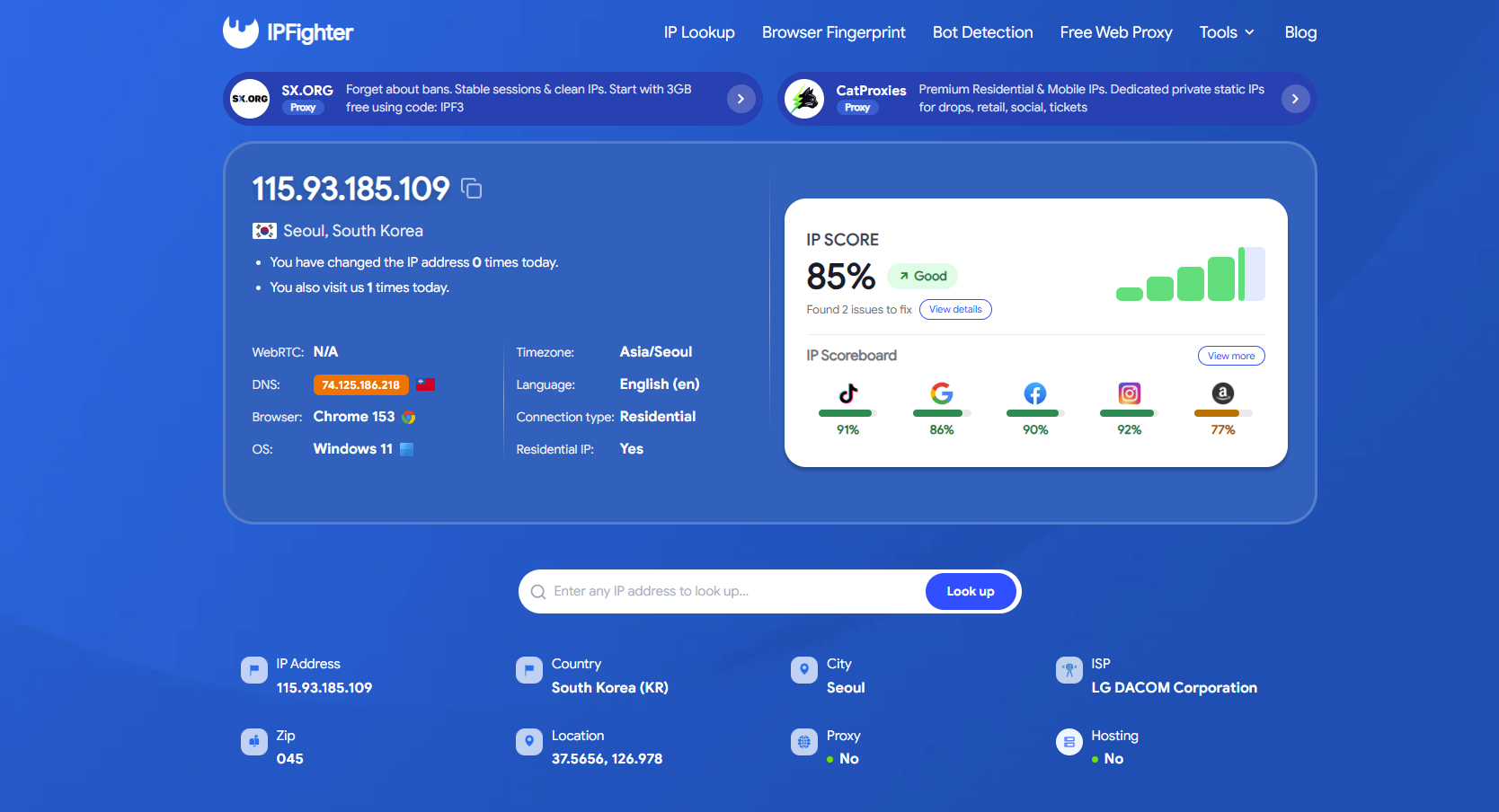This screenshot has width=1499, height=812.
Task: Click 'LG DACOM Corporation' ISP value
Action: pyautogui.click(x=1175, y=688)
